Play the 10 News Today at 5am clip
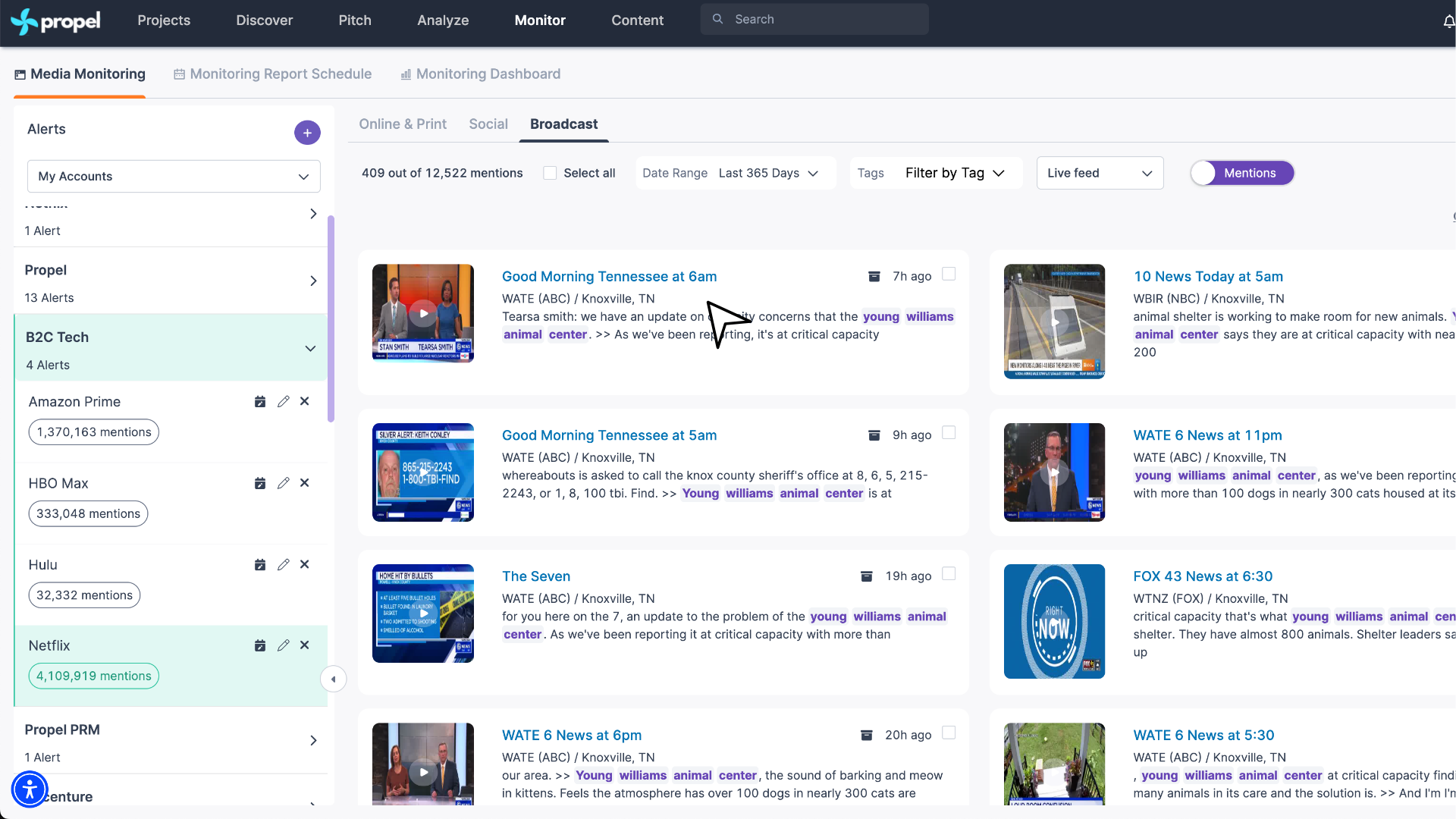Screen dimensions: 1456x819 point(1054,322)
